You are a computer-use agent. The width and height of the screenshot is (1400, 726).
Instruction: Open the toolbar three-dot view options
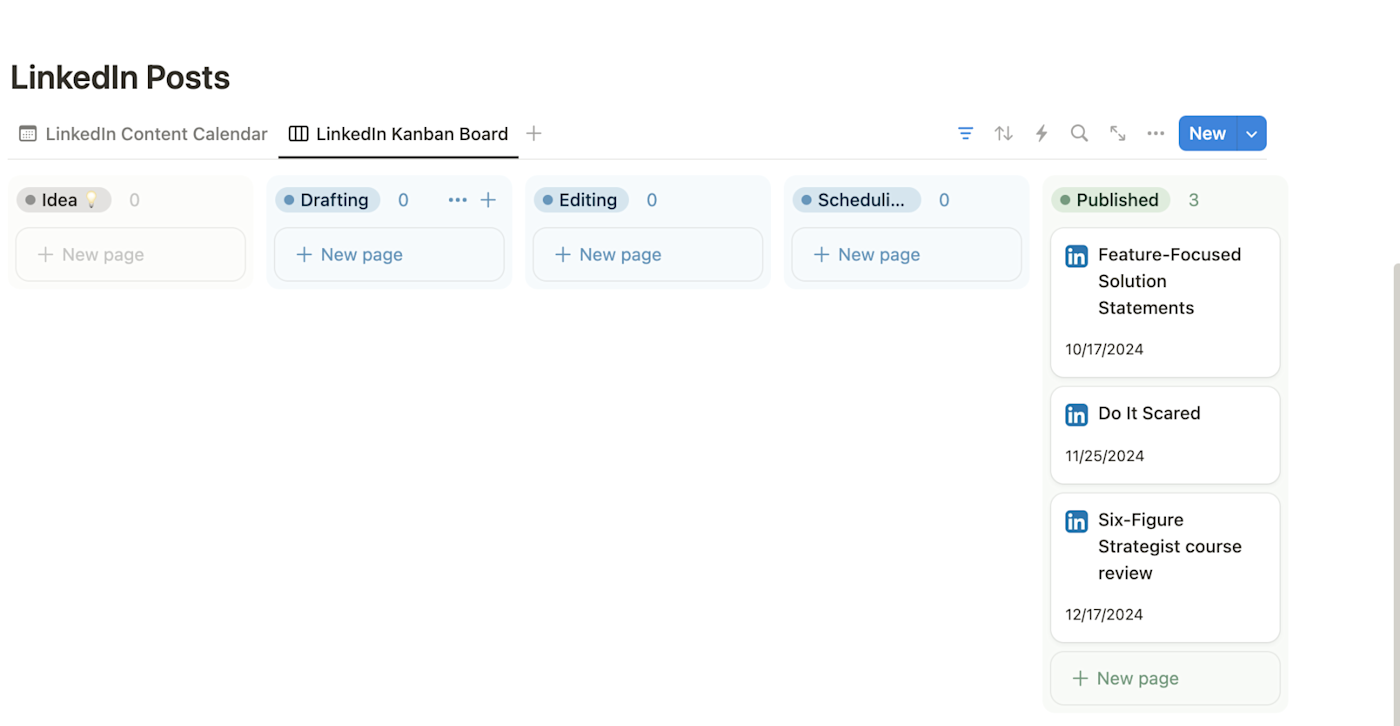click(1155, 133)
